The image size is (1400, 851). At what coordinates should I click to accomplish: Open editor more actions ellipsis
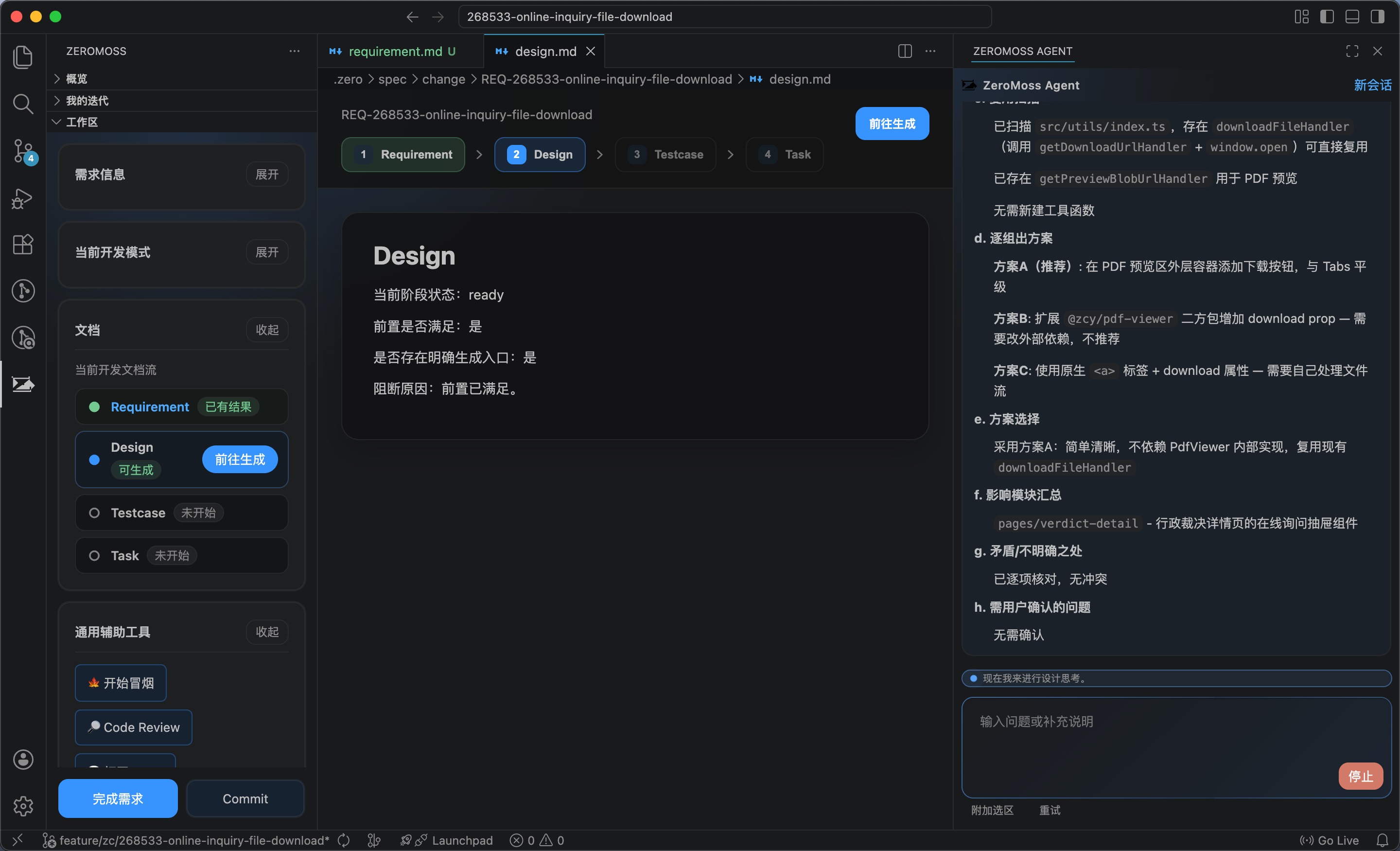(930, 51)
